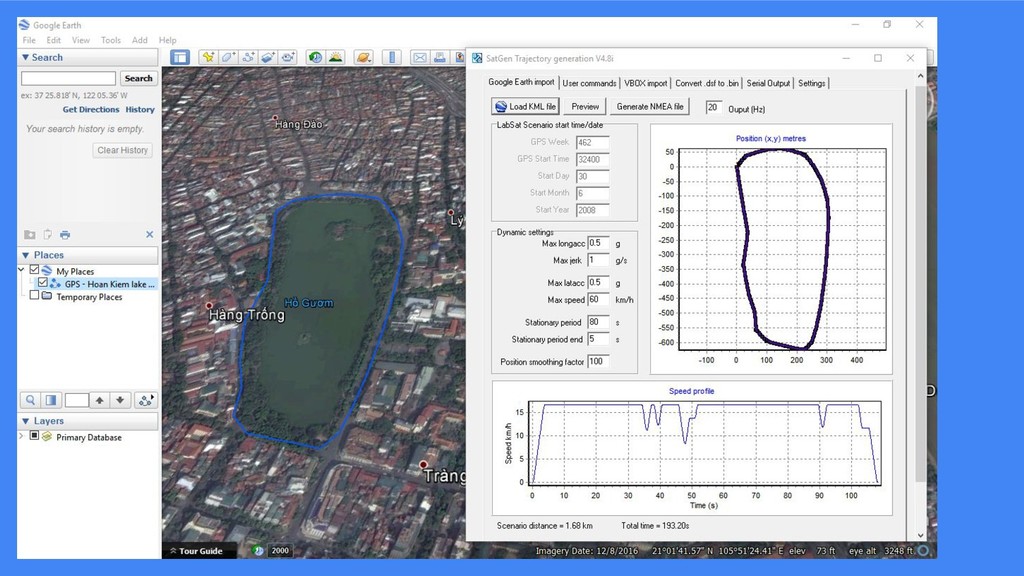Open the Tools menu
1024x576 pixels.
[111, 40]
